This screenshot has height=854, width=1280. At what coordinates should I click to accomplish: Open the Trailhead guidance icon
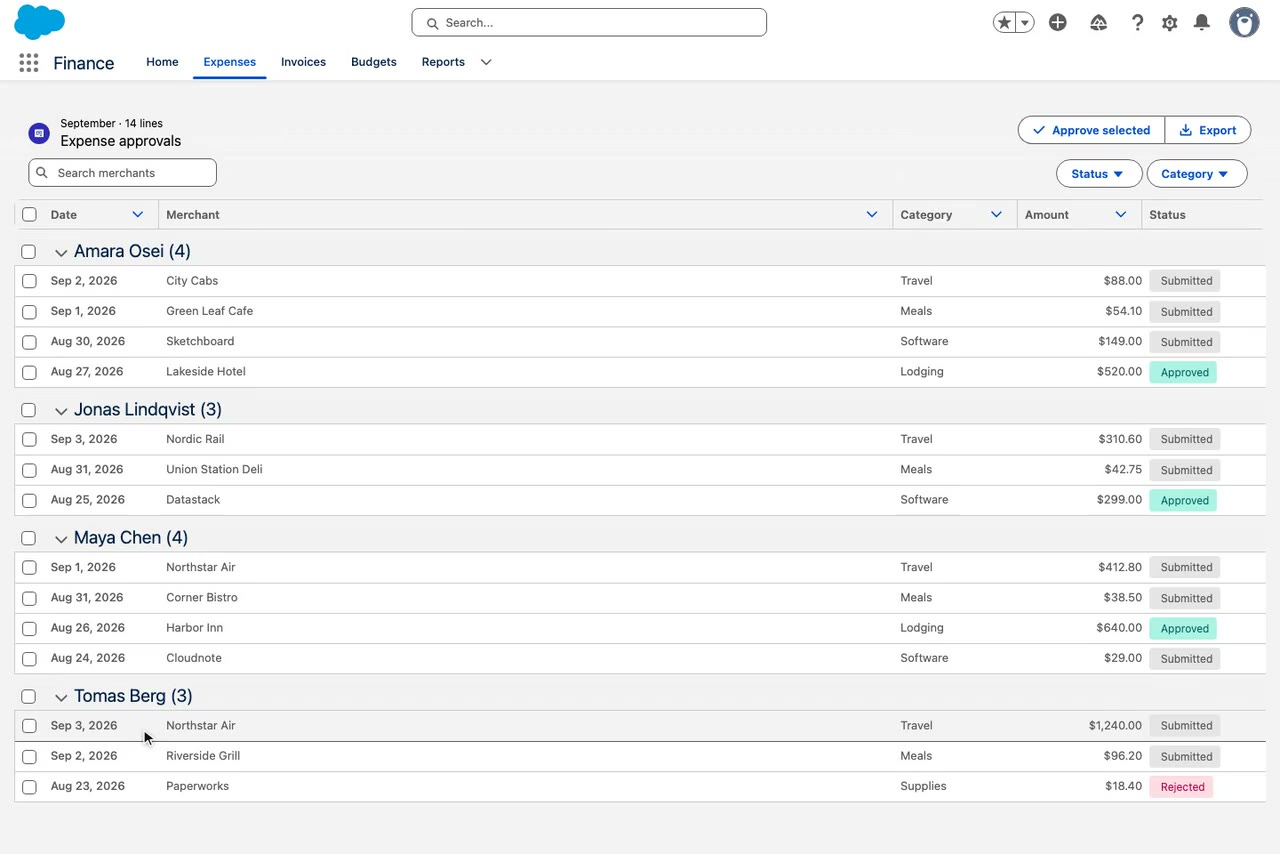point(1098,23)
